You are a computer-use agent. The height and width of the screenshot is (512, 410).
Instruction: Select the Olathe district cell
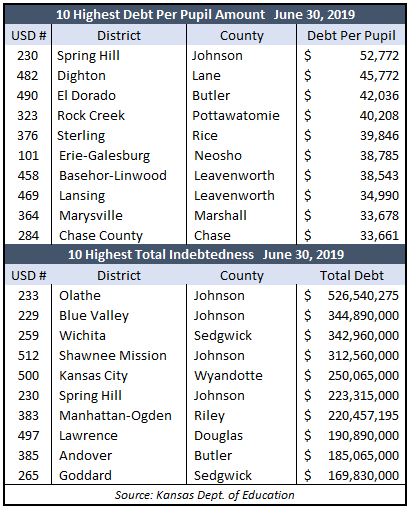click(x=80, y=296)
